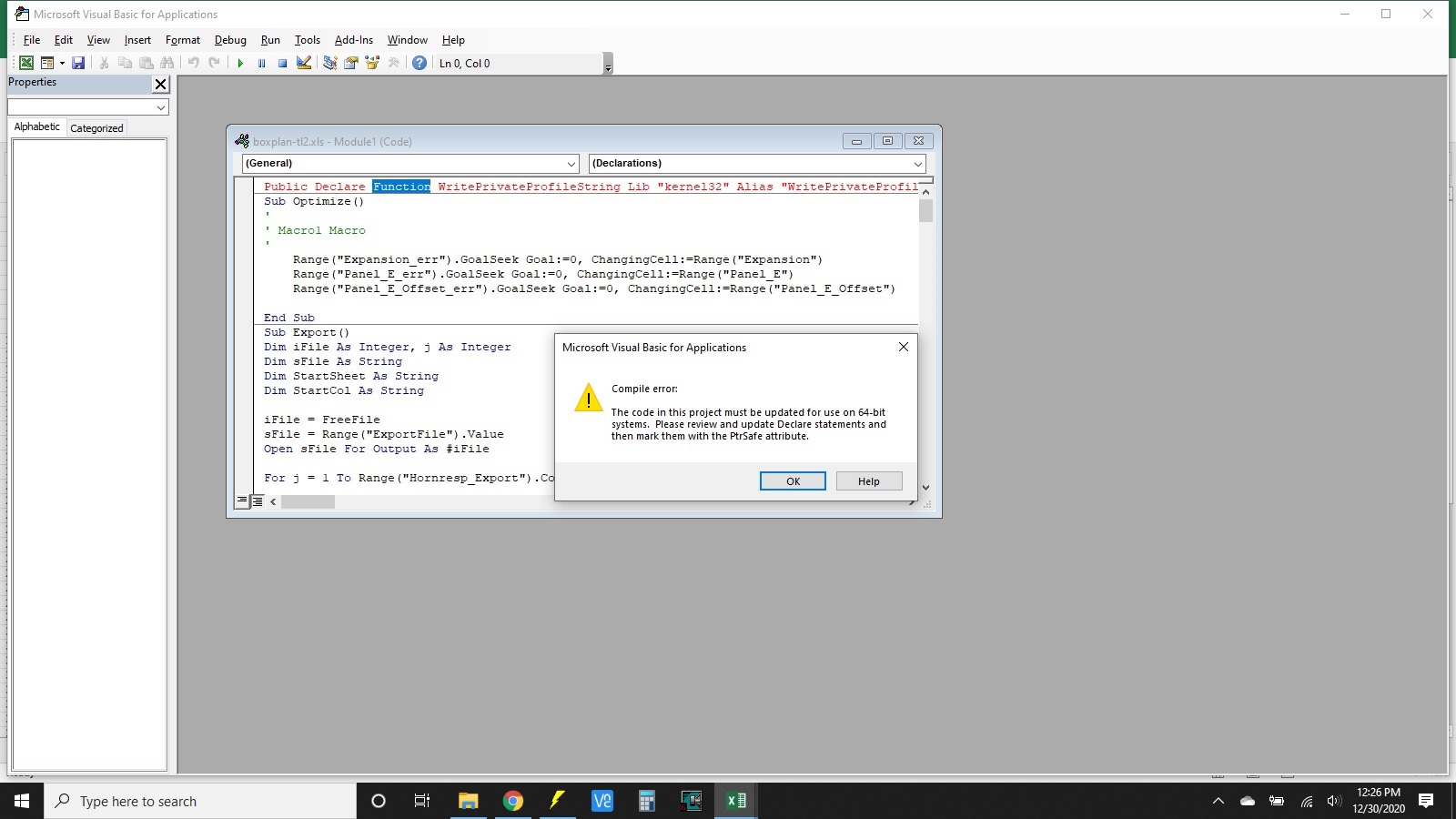1456x819 pixels.
Task: Open the File menu
Action: tap(32, 40)
